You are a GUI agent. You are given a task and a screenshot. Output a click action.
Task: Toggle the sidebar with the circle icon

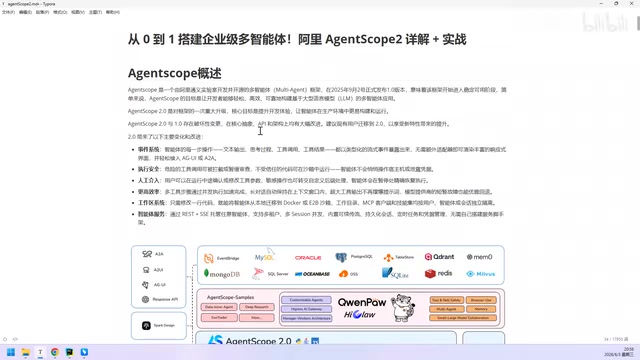coord(5,339)
